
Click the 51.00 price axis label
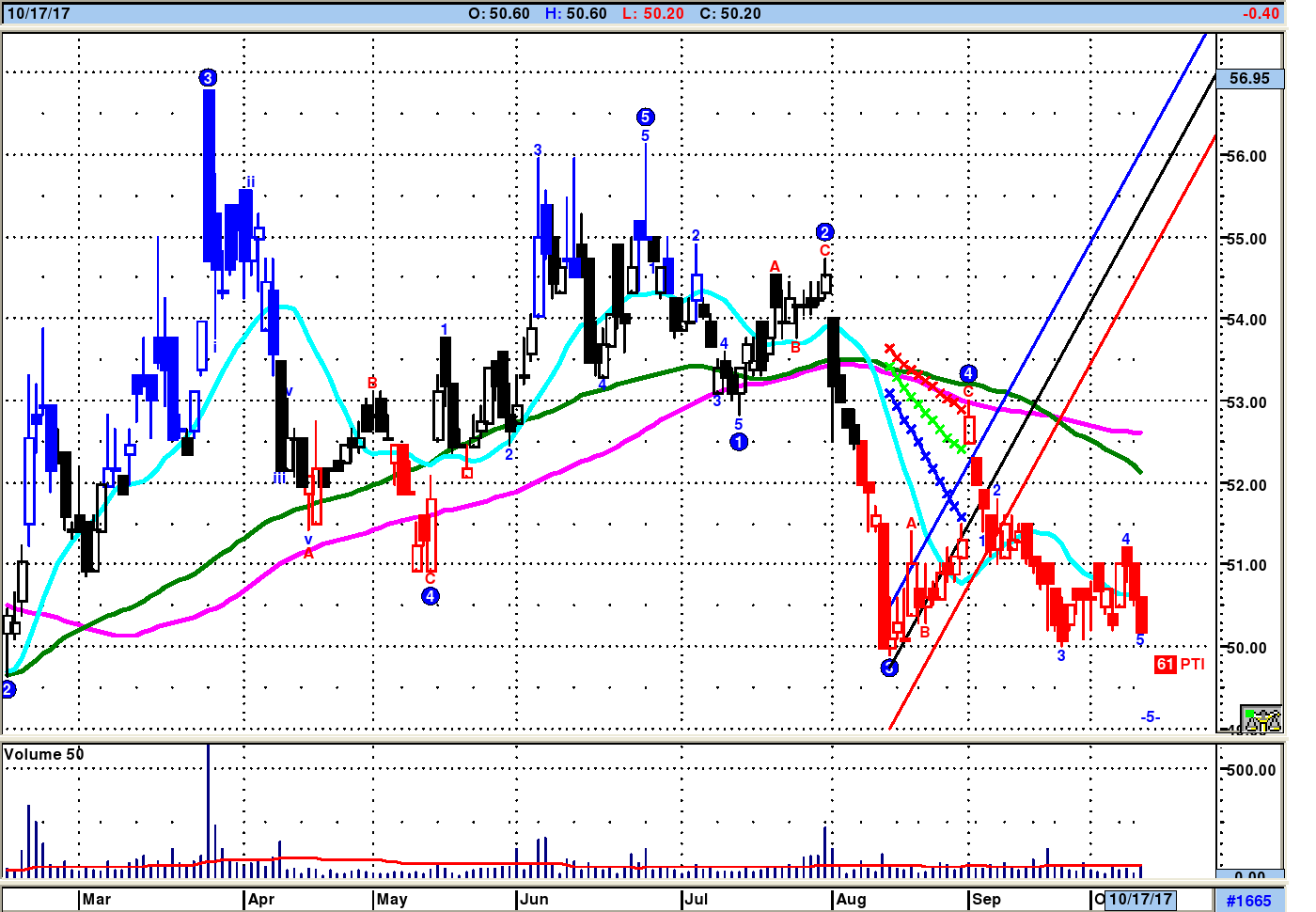(x=1246, y=565)
